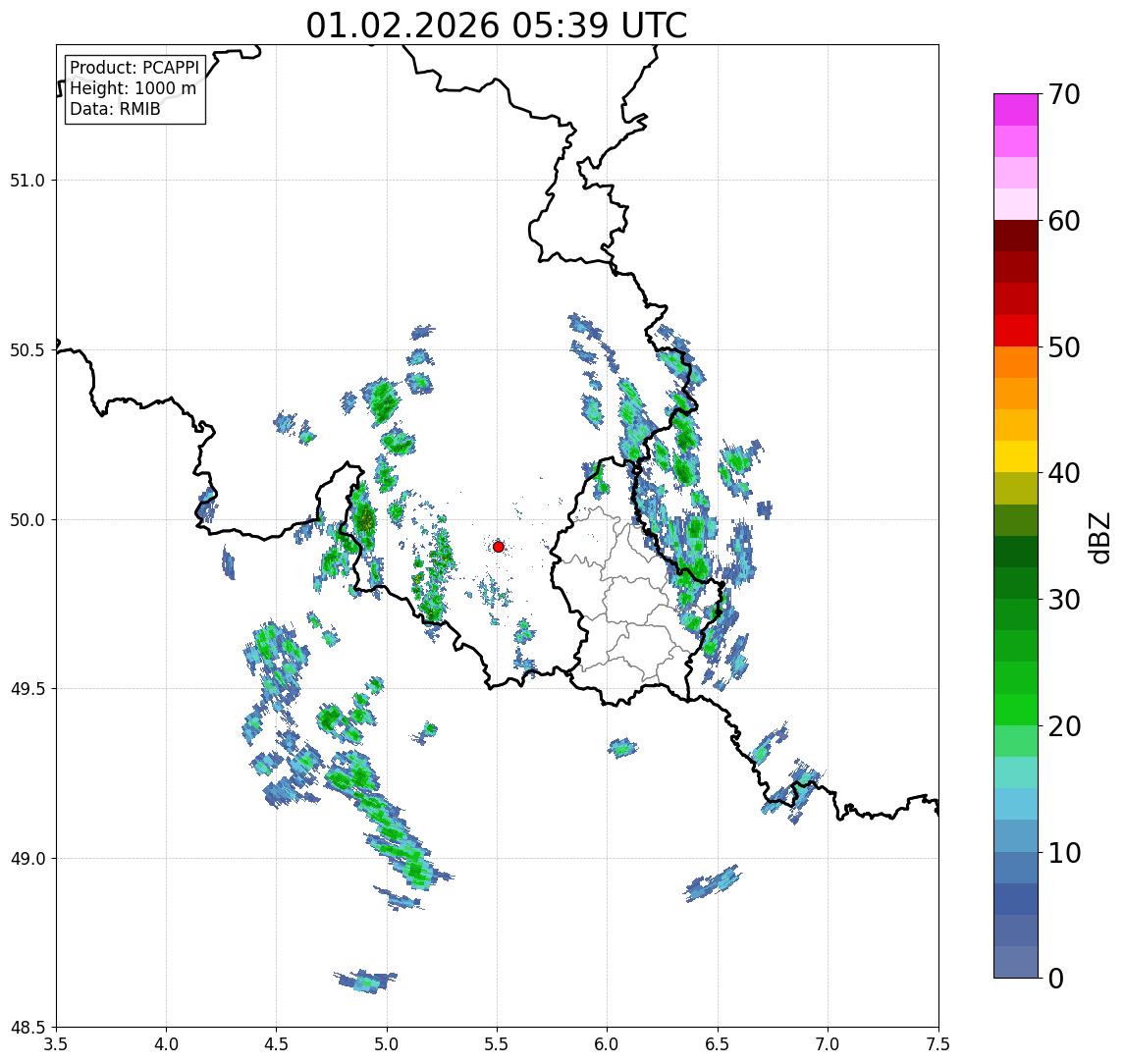Click the colorbar label "dBZ"
The width and height of the screenshot is (1124, 1064).
(1097, 537)
